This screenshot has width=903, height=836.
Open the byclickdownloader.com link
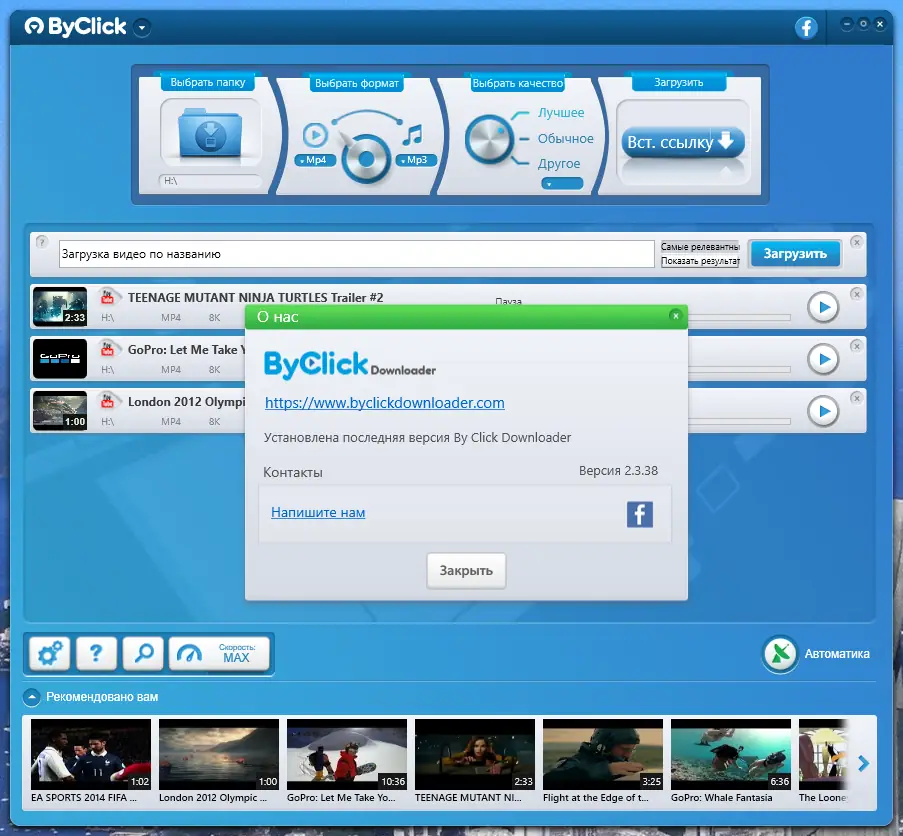click(384, 402)
